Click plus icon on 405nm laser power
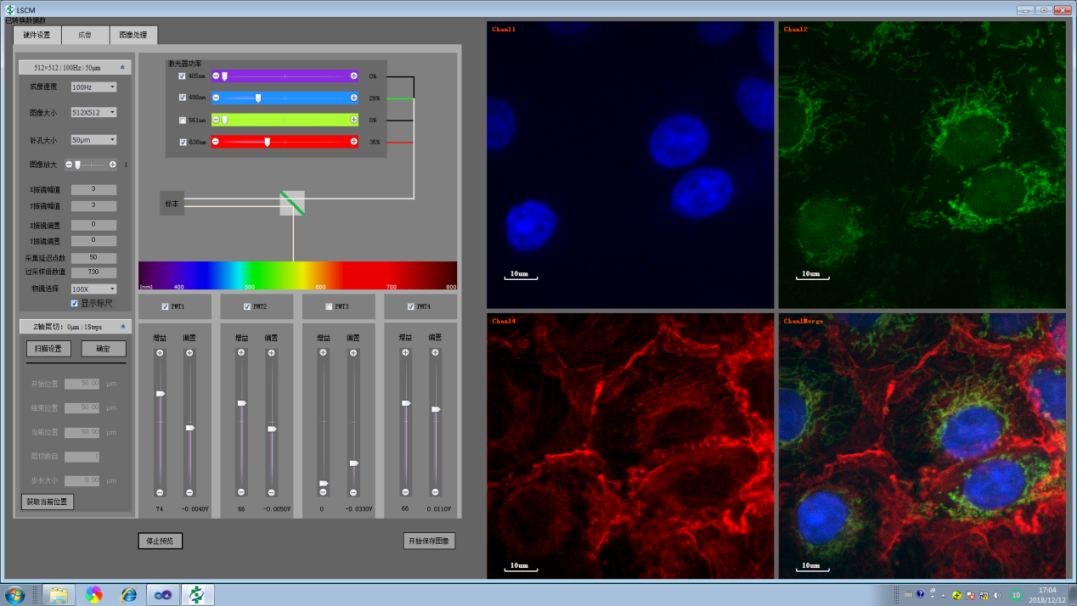The image size is (1077, 606). point(354,76)
